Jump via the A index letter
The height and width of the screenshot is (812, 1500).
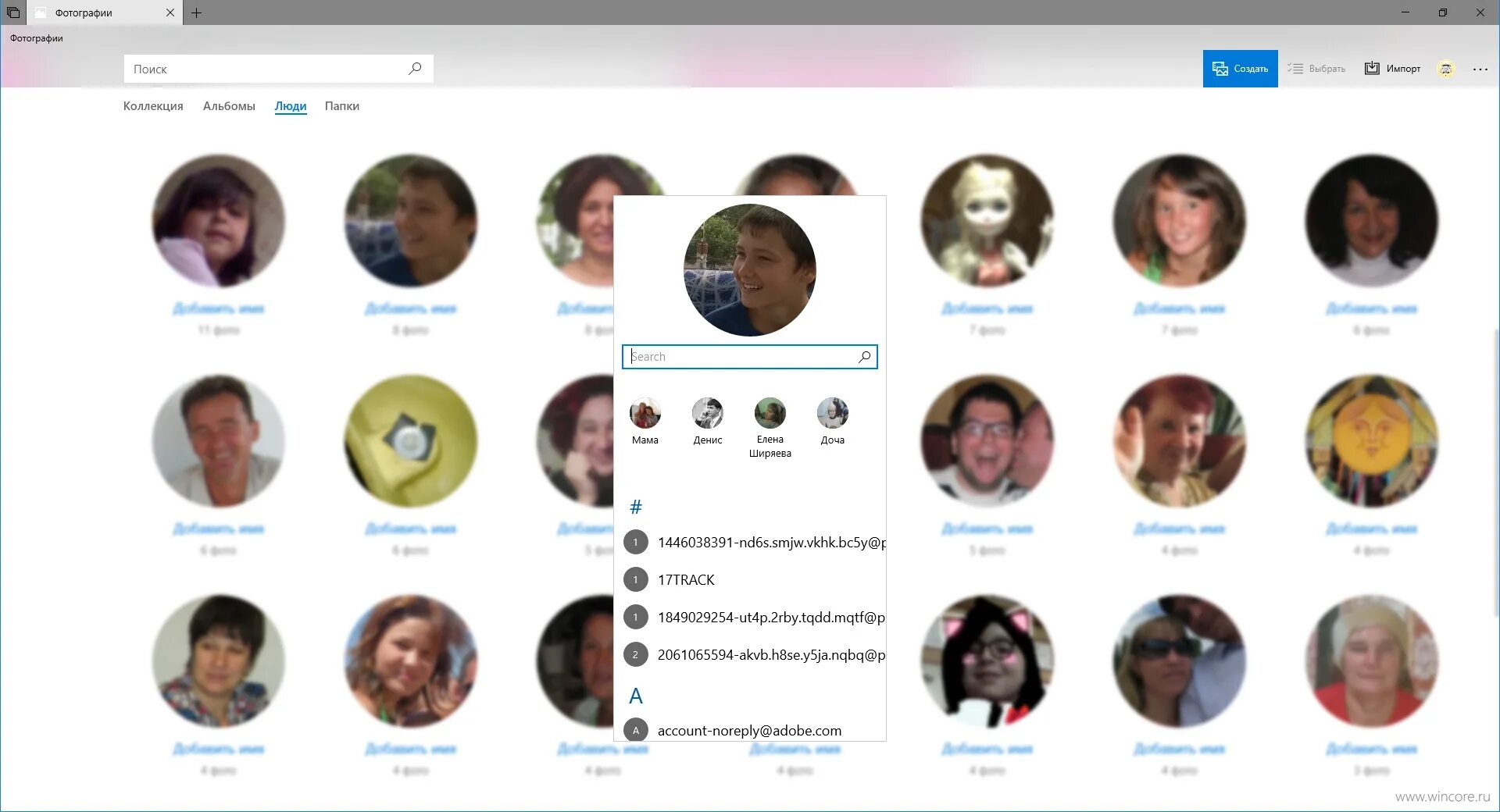tap(636, 696)
